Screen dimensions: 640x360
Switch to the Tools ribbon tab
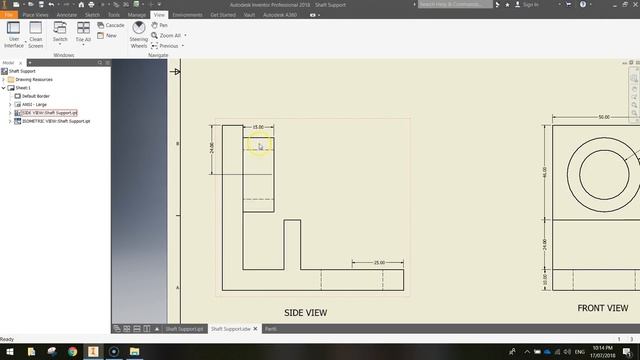[114, 15]
